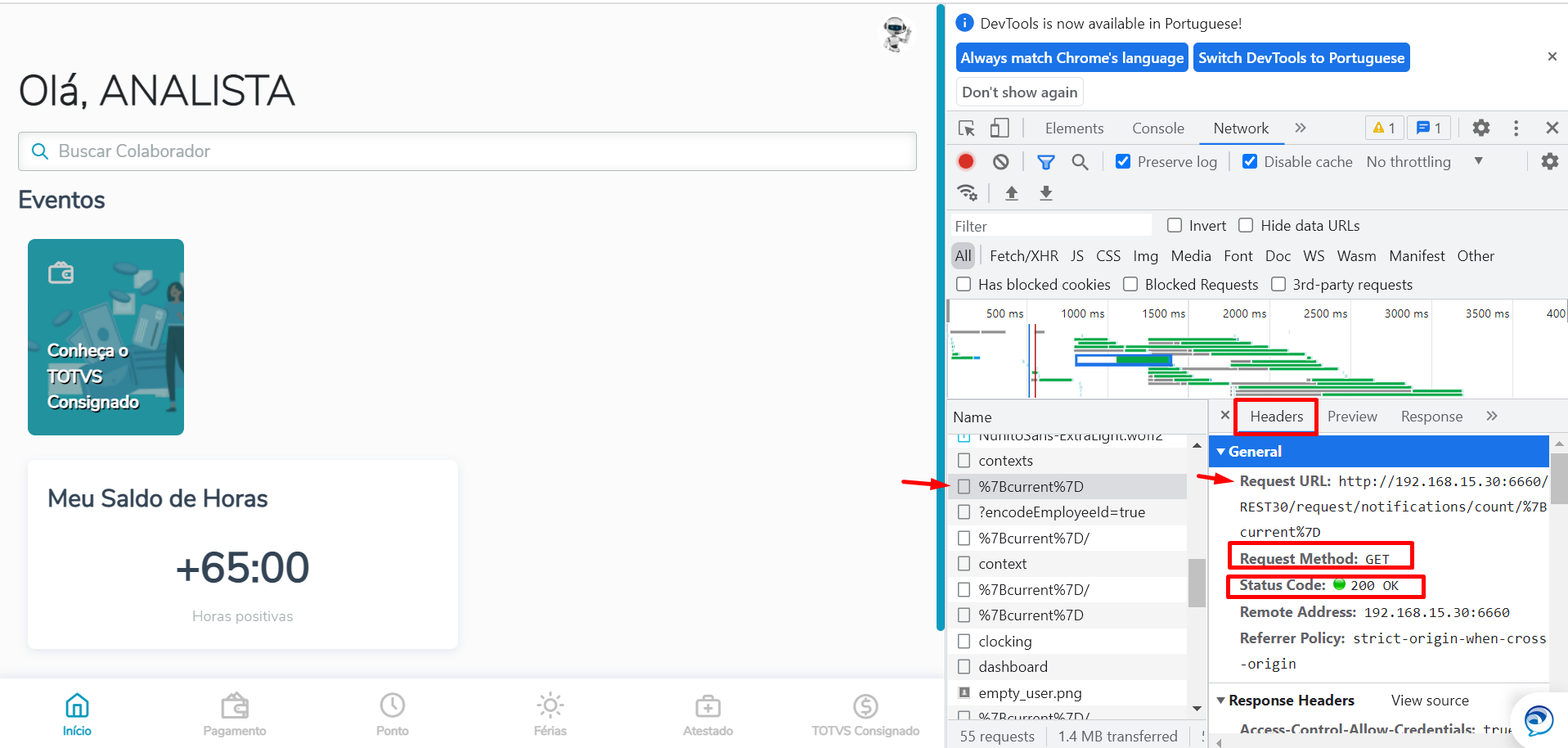Viewport: 1568px width, 748px height.
Task: Filter requests by Fetch/XHR
Action: (x=1024, y=256)
